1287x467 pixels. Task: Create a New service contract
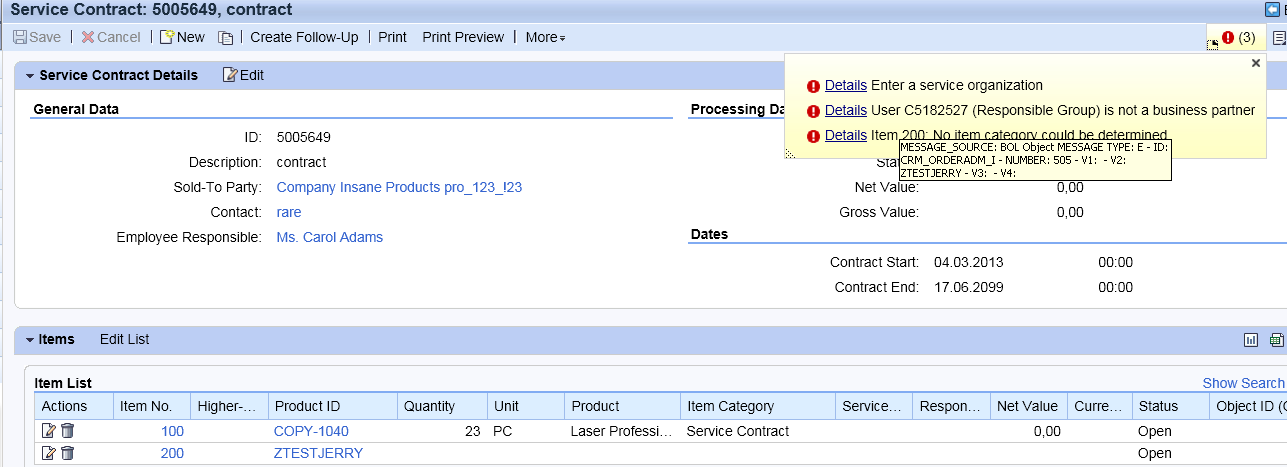coord(182,37)
